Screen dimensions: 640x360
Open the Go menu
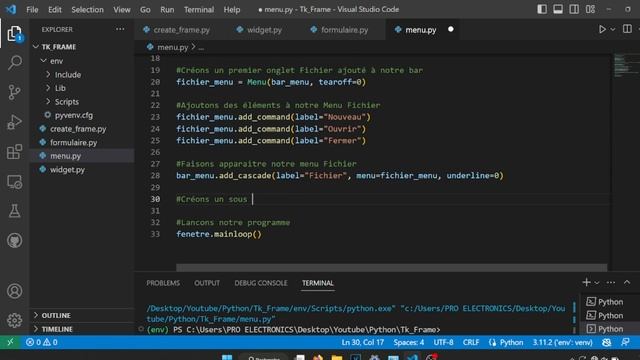(x=145, y=9)
